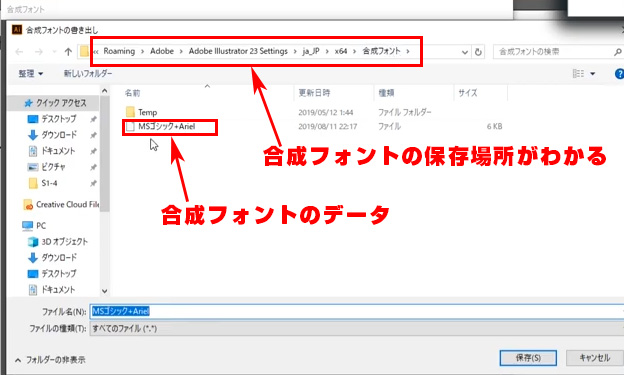Click navigation pane scroll down arrow
Image resolution: width=624 pixels, height=375 pixels.
105,291
